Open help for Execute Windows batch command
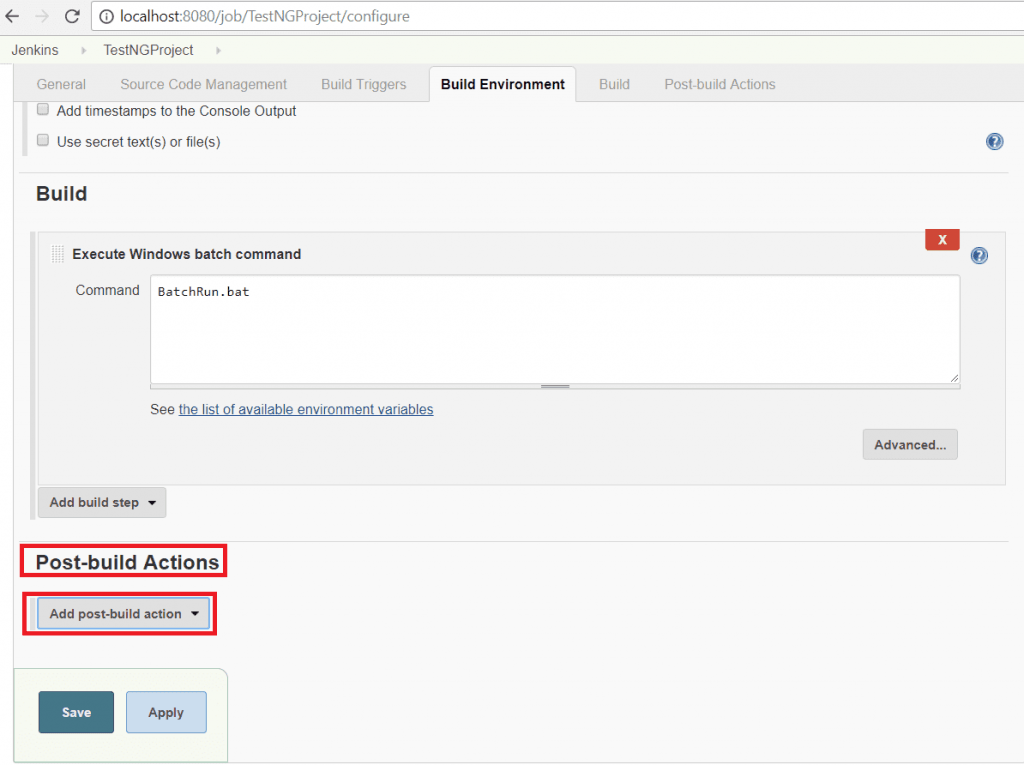 (978, 255)
